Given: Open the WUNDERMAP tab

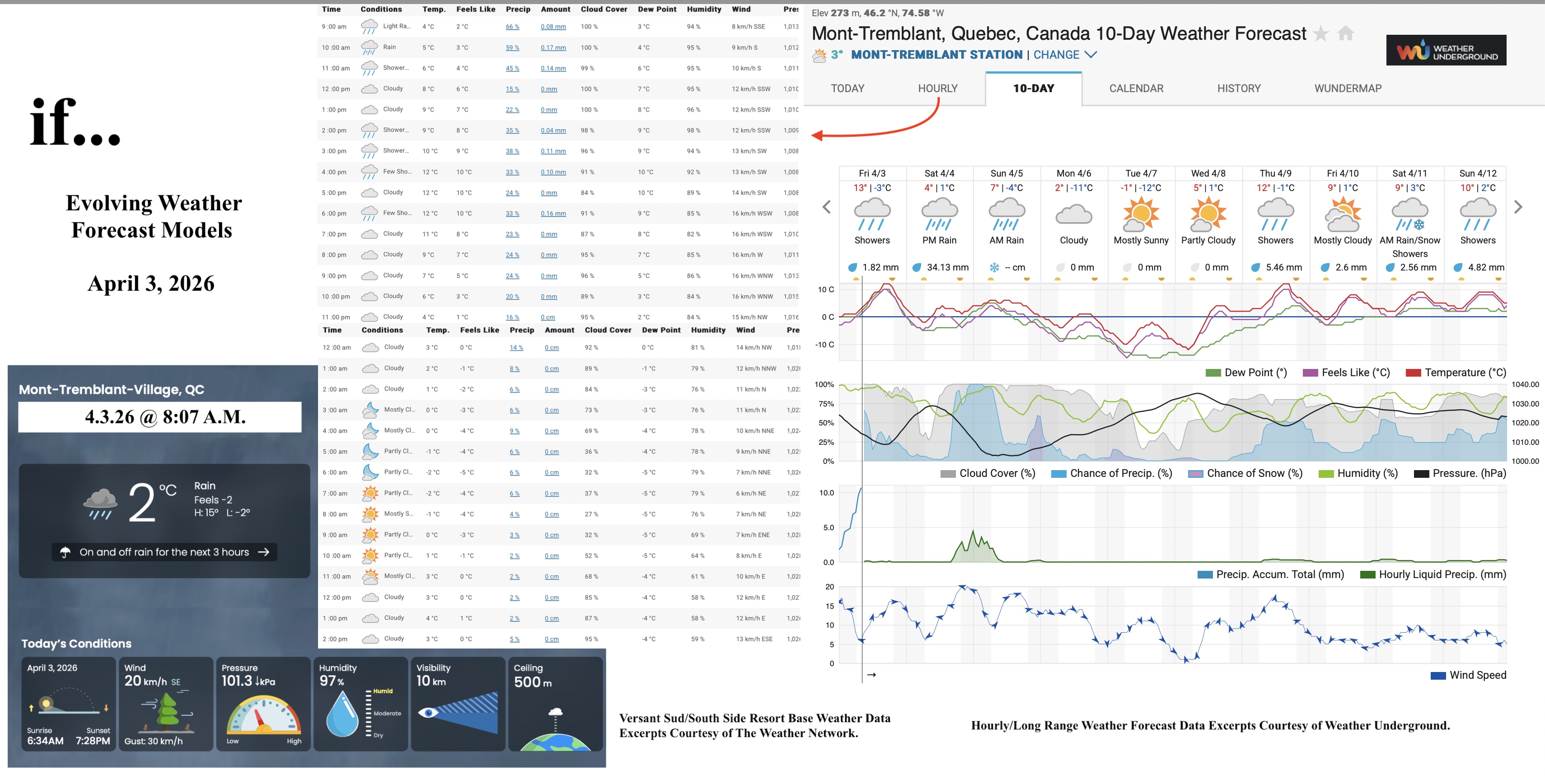Looking at the screenshot, I should point(1348,88).
